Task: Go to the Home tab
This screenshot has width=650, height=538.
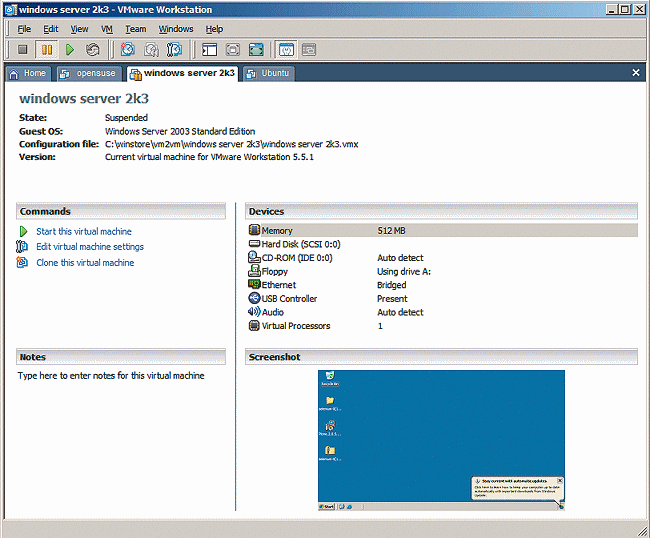Action: (x=28, y=73)
